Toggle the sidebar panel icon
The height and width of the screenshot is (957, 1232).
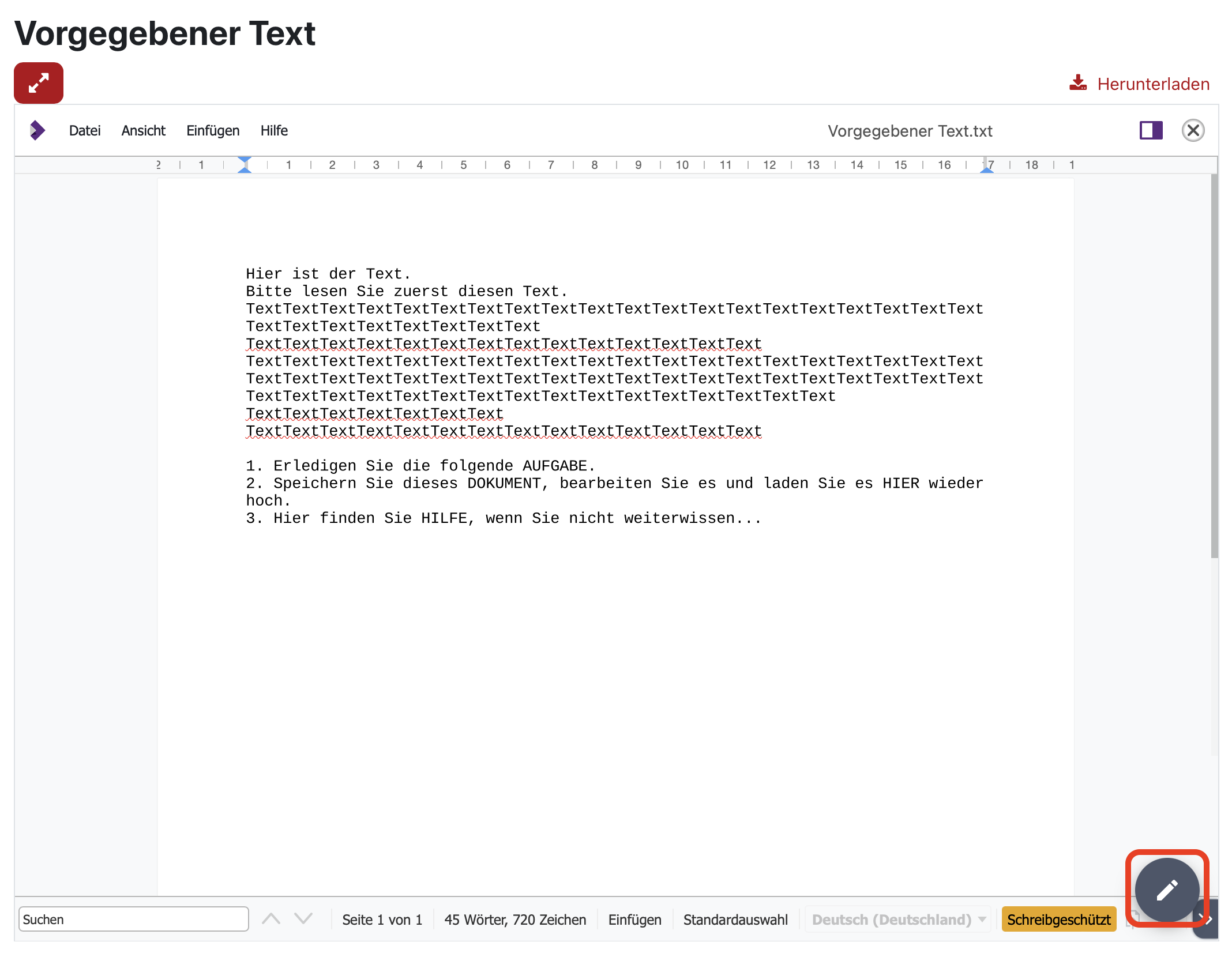pyautogui.click(x=1151, y=130)
